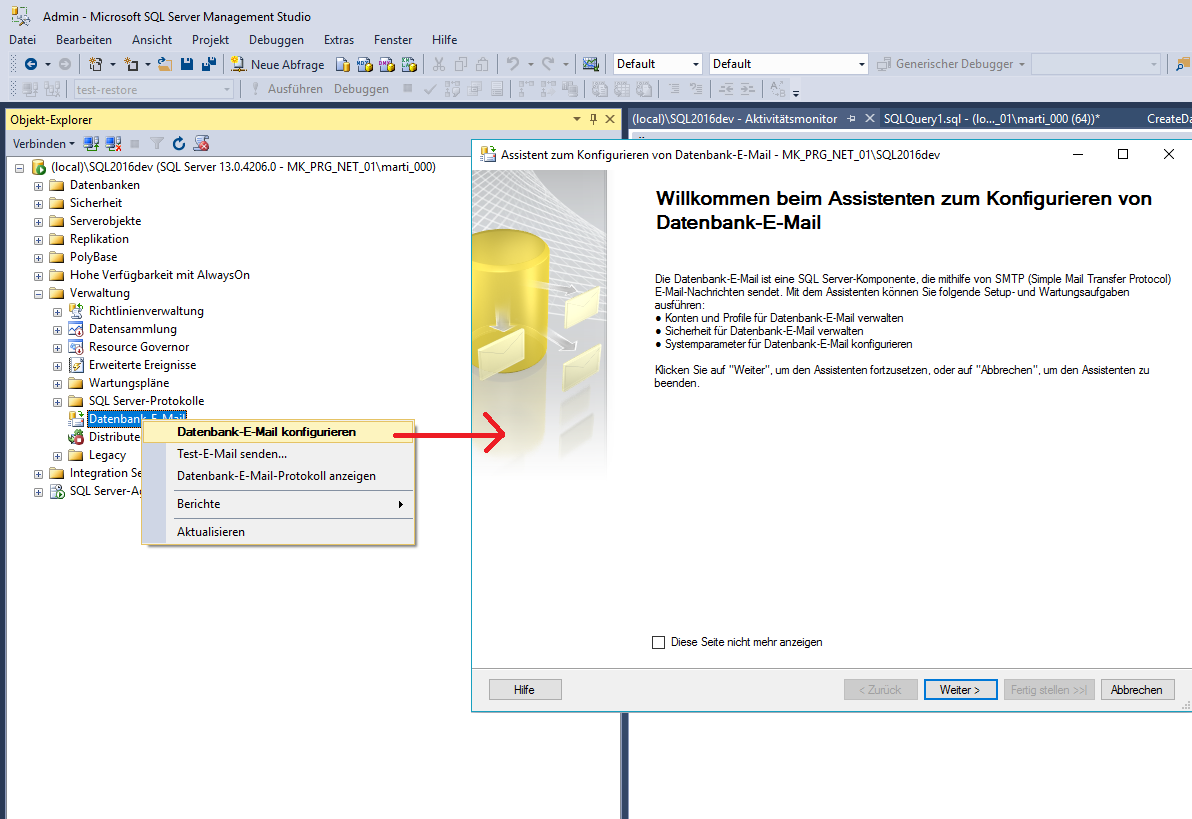Click the DMX query icon
Image resolution: width=1192 pixels, height=819 pixels.
pyautogui.click(x=387, y=65)
